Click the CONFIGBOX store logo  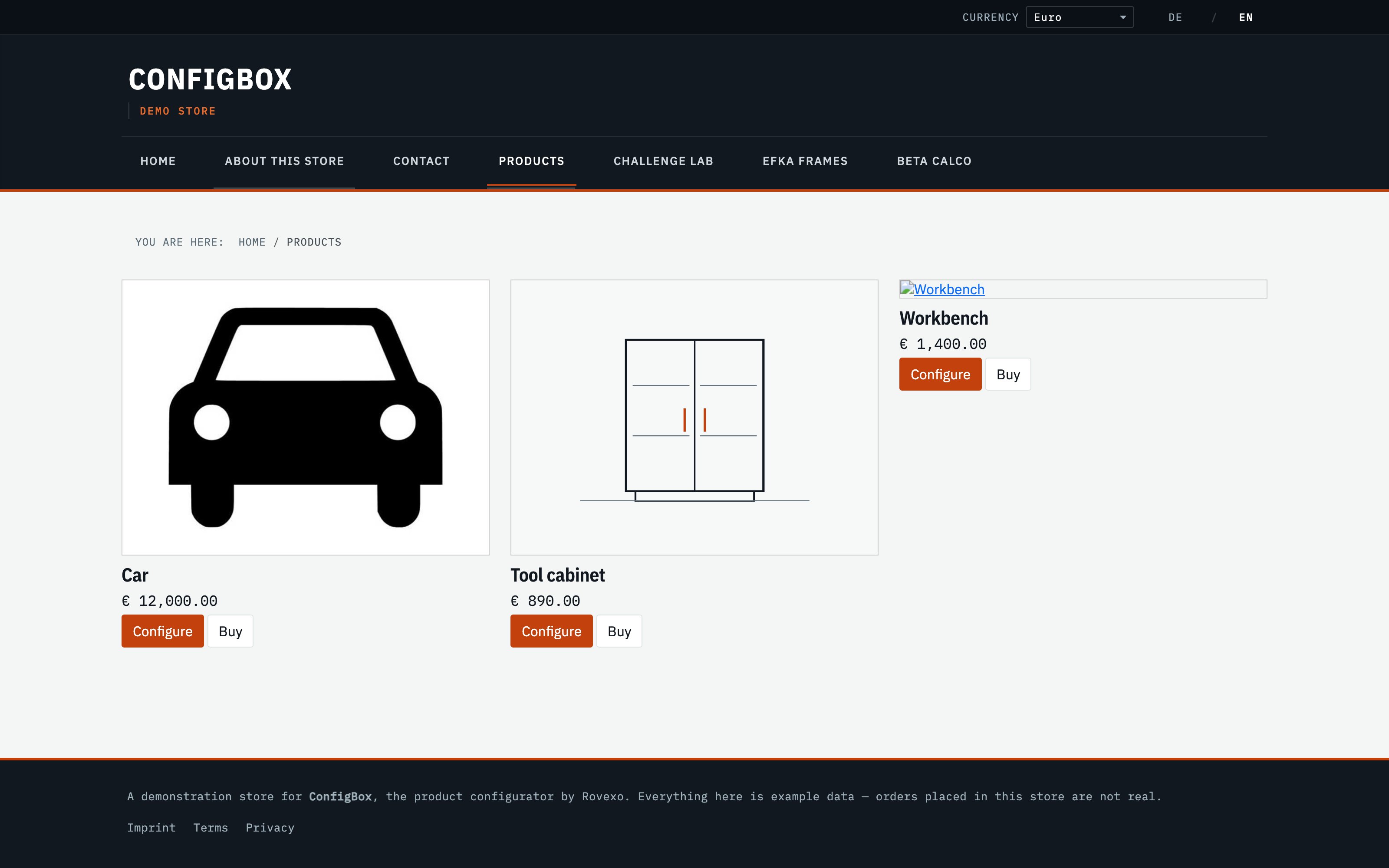210,79
